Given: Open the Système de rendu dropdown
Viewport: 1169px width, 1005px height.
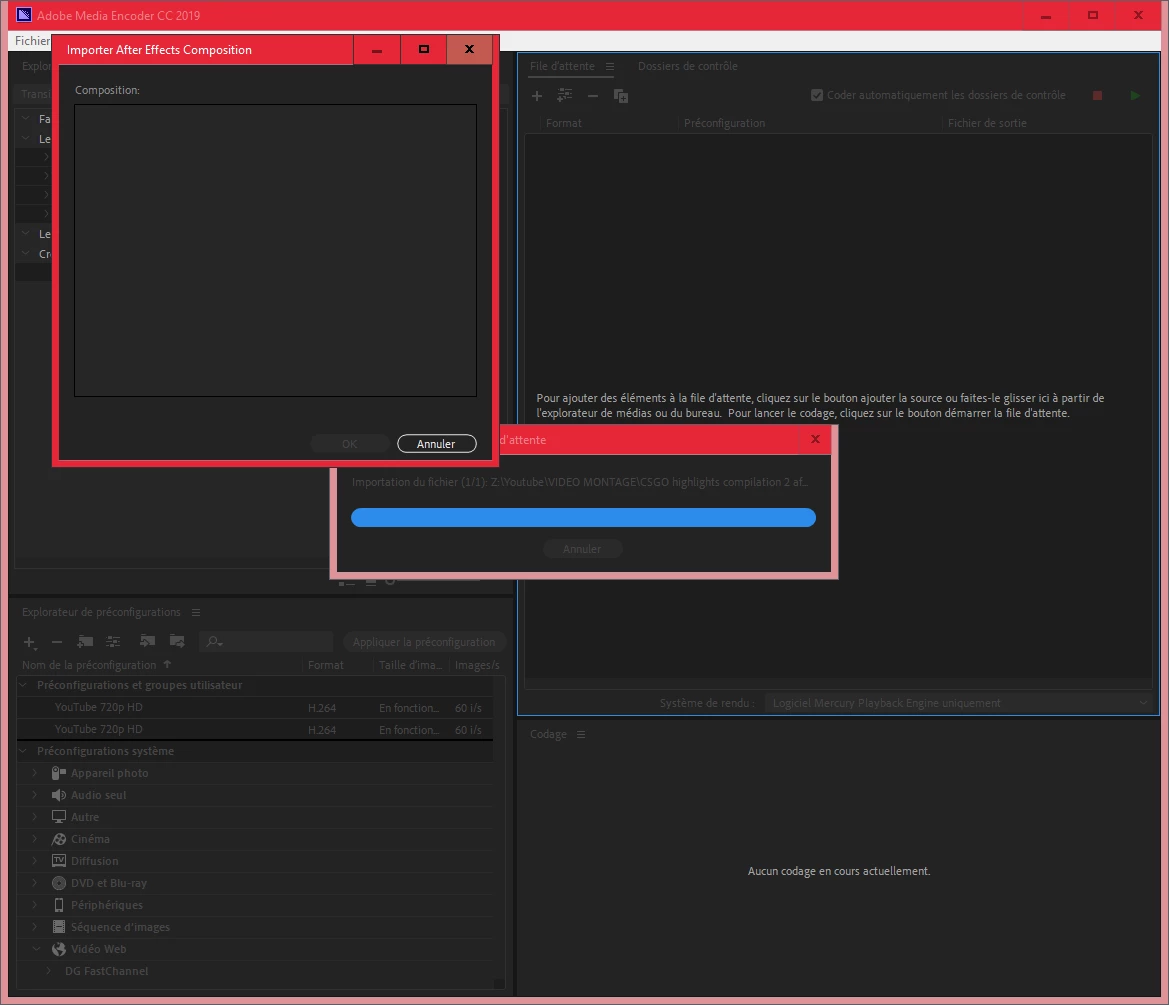Looking at the screenshot, I should 958,703.
